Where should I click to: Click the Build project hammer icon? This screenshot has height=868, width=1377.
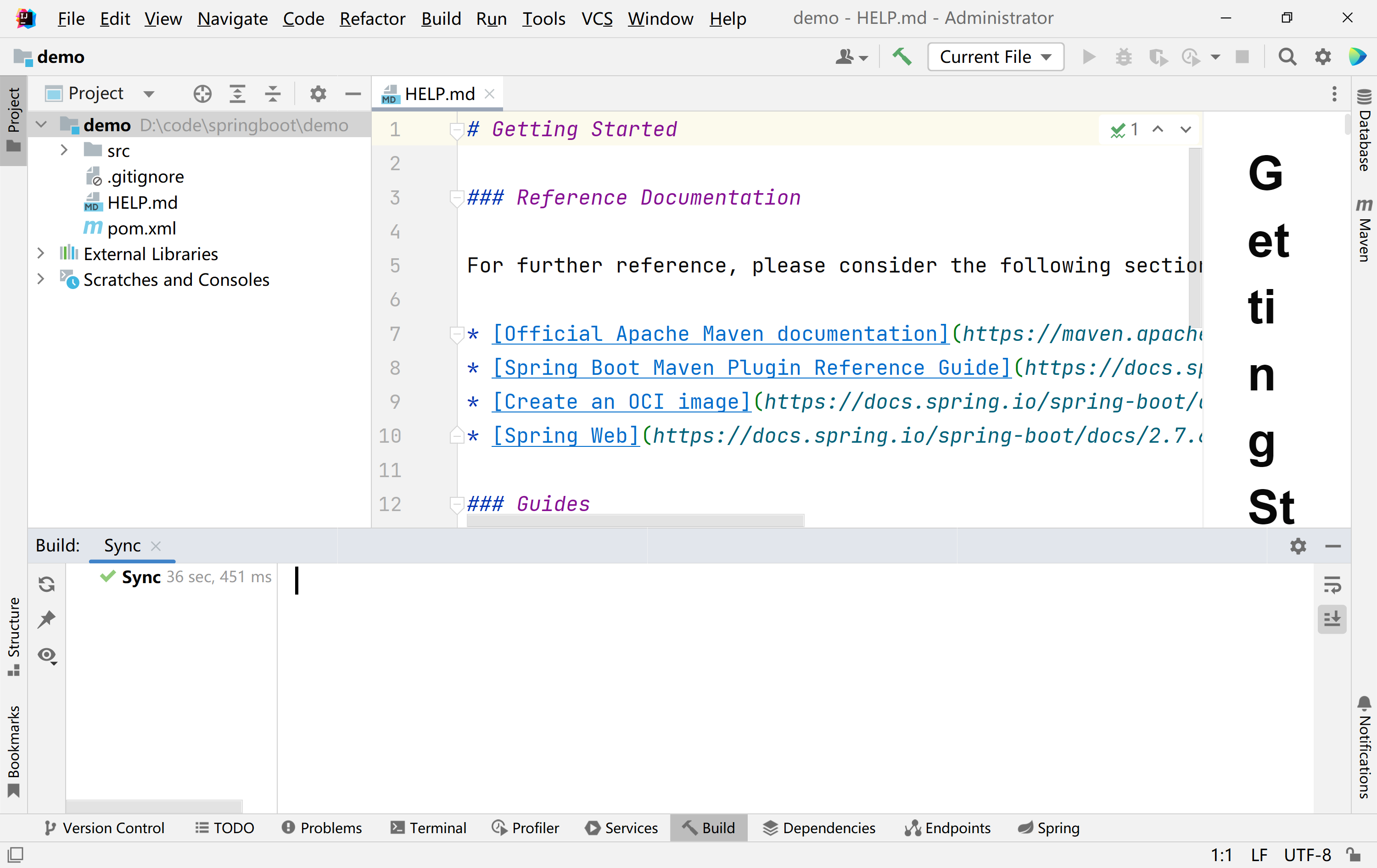click(x=902, y=57)
